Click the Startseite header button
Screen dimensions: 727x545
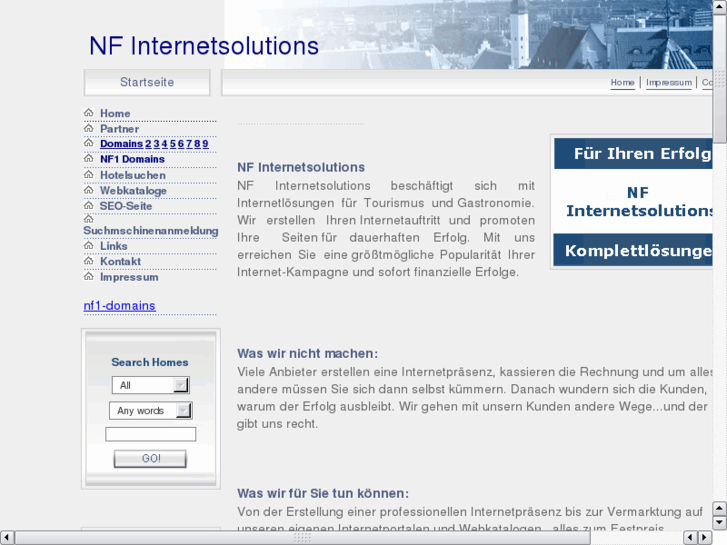[147, 83]
